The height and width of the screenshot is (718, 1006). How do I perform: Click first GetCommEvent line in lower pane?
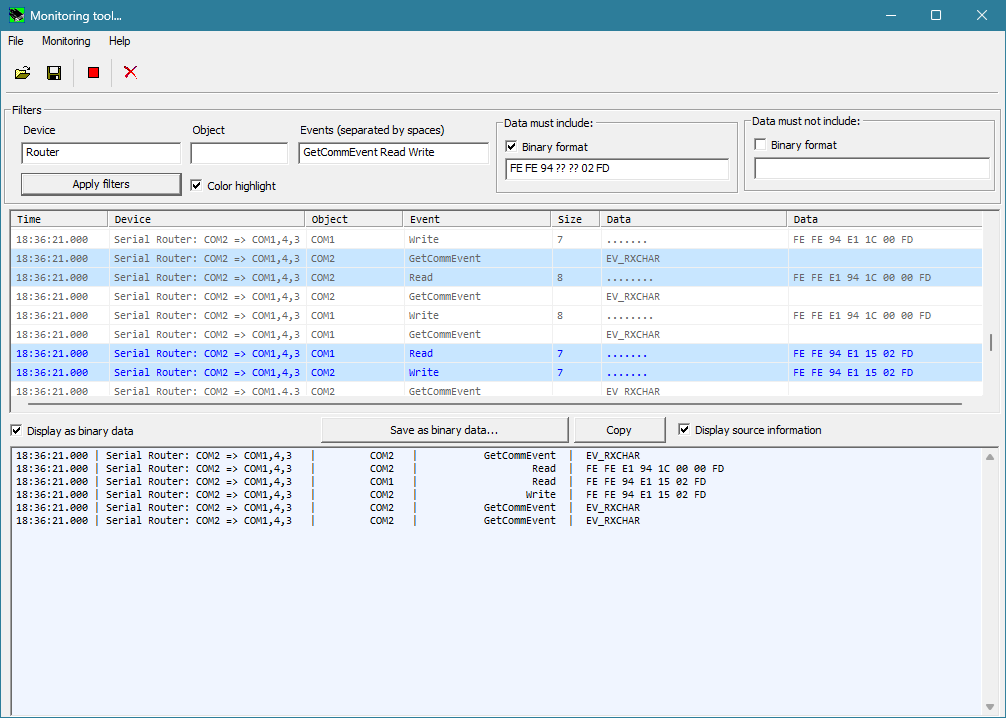pyautogui.click(x=328, y=456)
